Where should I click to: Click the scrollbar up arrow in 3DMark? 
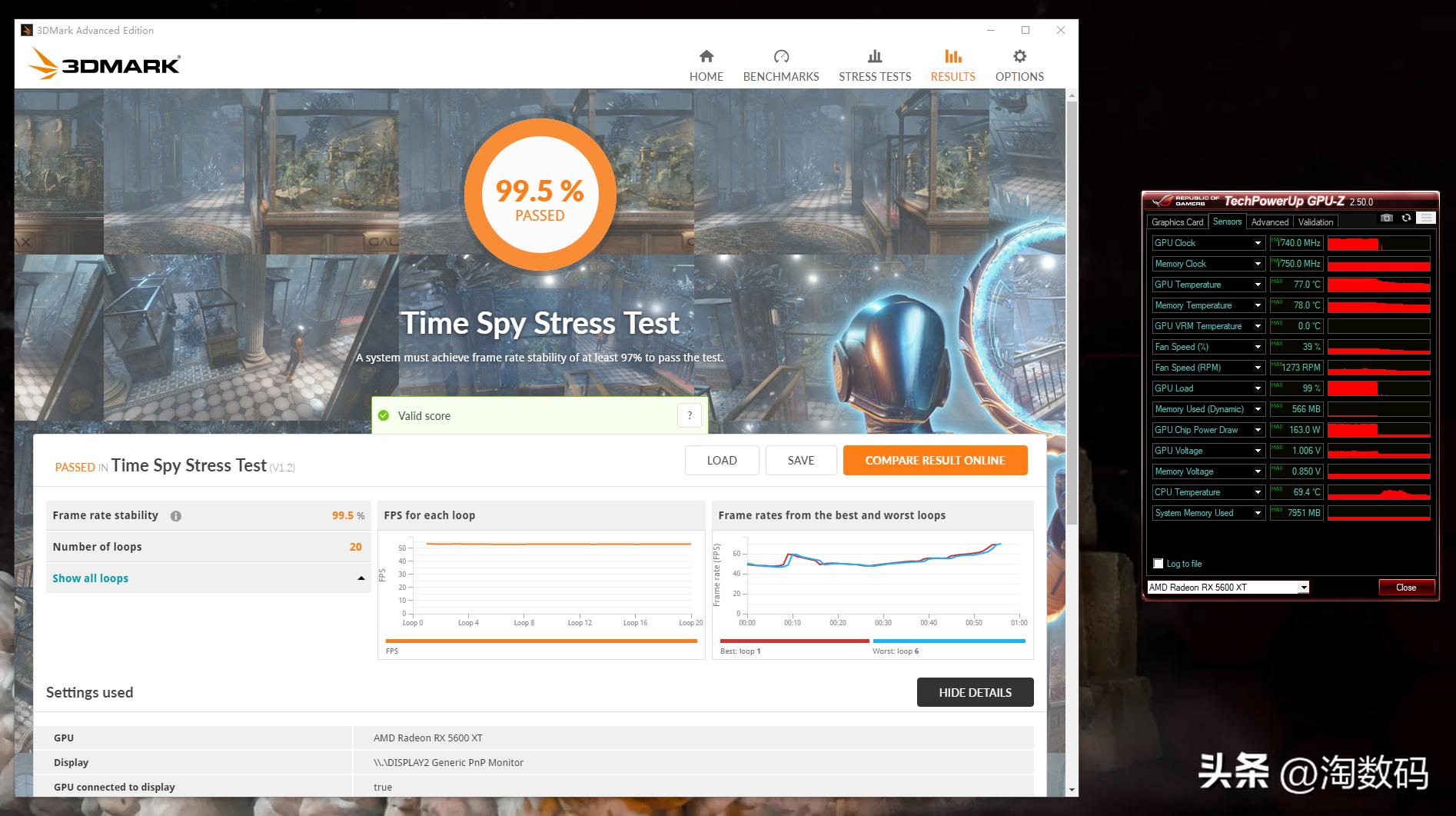tap(1072, 95)
